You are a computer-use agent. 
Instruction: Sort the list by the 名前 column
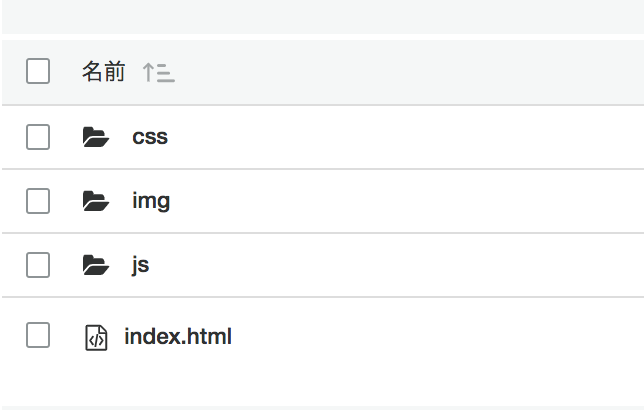coord(104,71)
